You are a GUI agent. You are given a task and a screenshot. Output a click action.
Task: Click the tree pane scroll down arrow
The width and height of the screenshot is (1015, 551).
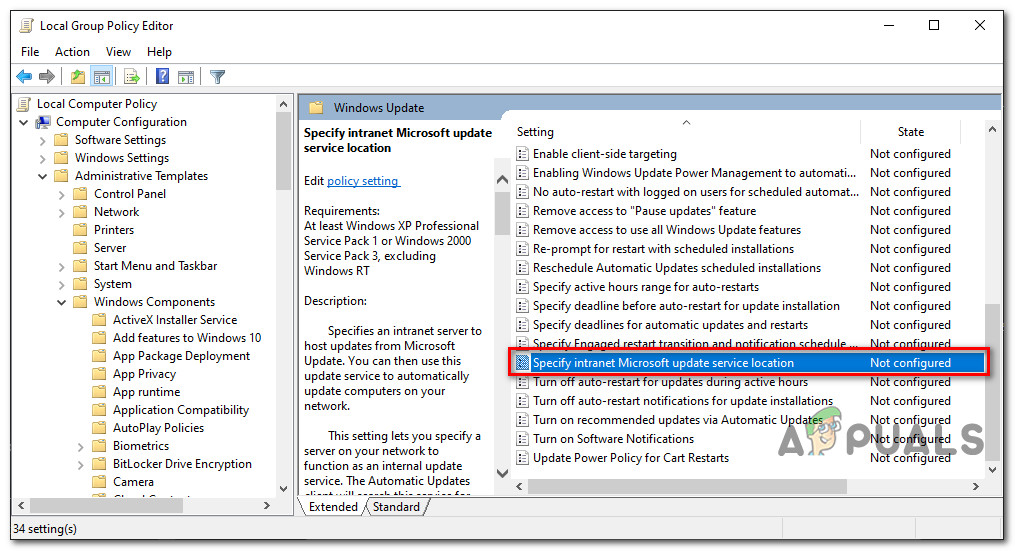click(x=284, y=489)
